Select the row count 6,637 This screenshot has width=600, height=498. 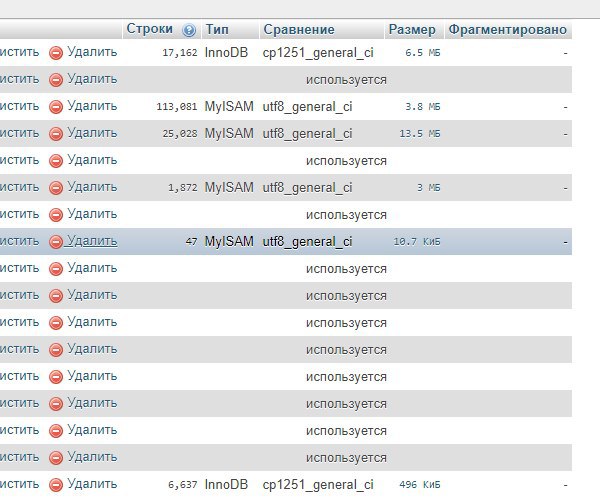pyautogui.click(x=183, y=485)
